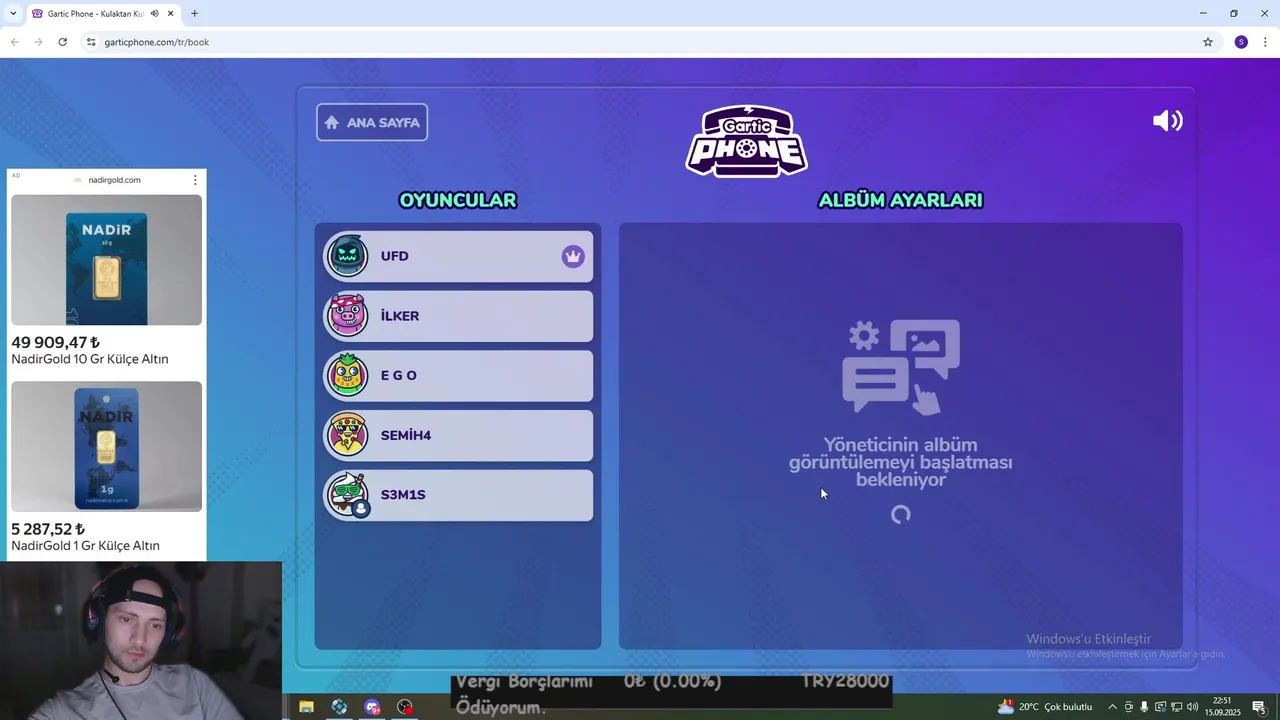The image size is (1280, 720).
Task: Open a new browser tab
Action: point(194,14)
